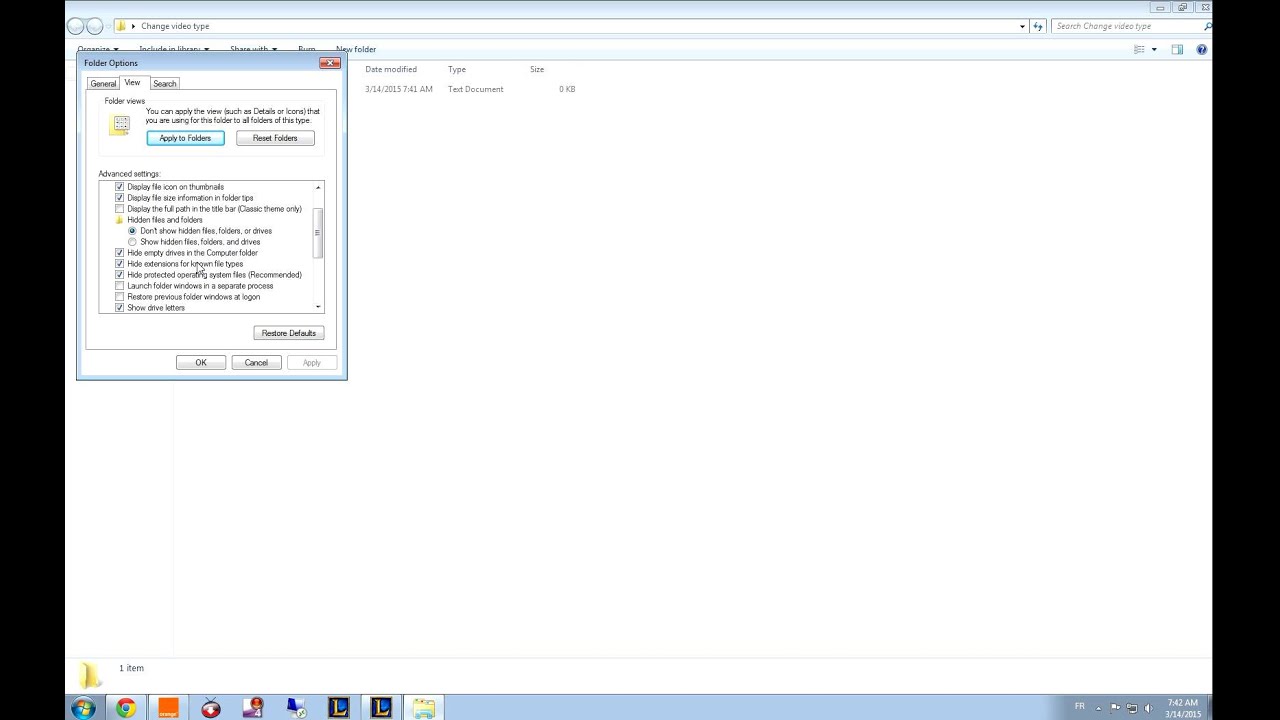Click the Apply to Folders button
The image size is (1280, 720).
point(185,137)
